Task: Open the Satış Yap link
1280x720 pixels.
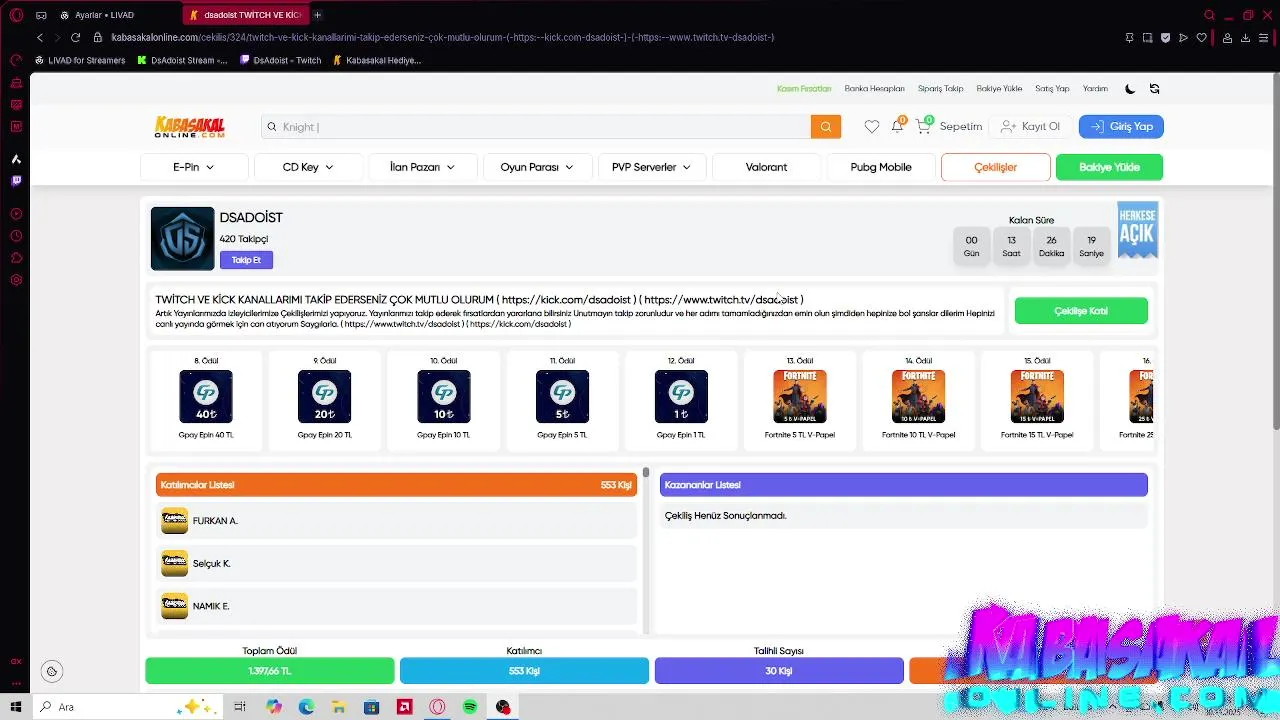Action: point(1052,89)
